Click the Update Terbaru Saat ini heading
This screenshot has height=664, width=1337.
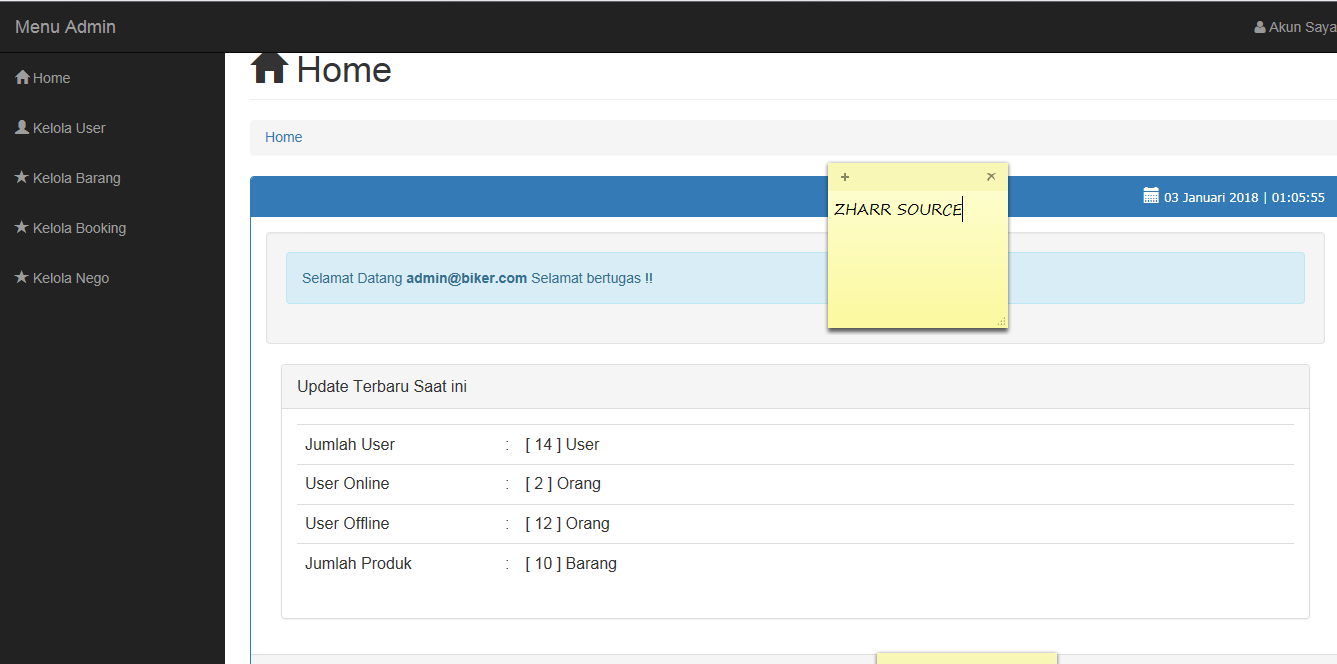(382, 386)
